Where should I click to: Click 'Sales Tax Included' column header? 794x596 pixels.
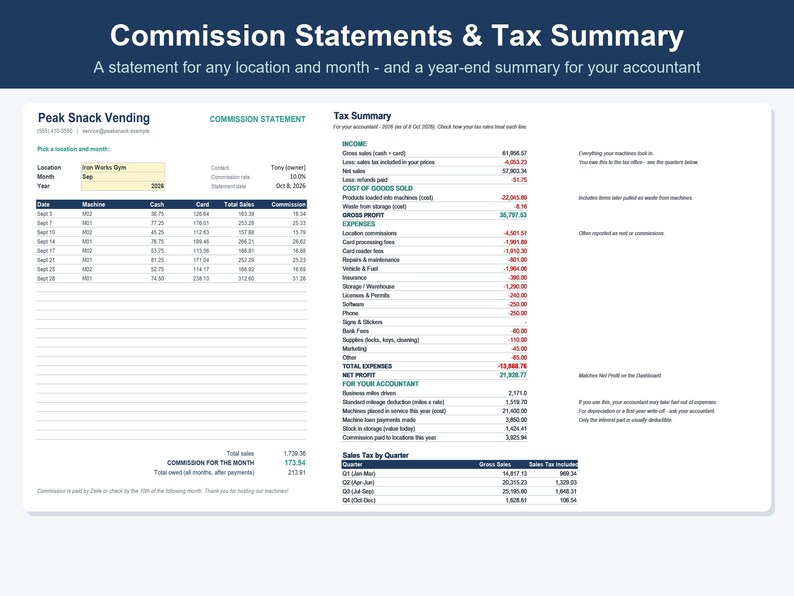pos(553,464)
